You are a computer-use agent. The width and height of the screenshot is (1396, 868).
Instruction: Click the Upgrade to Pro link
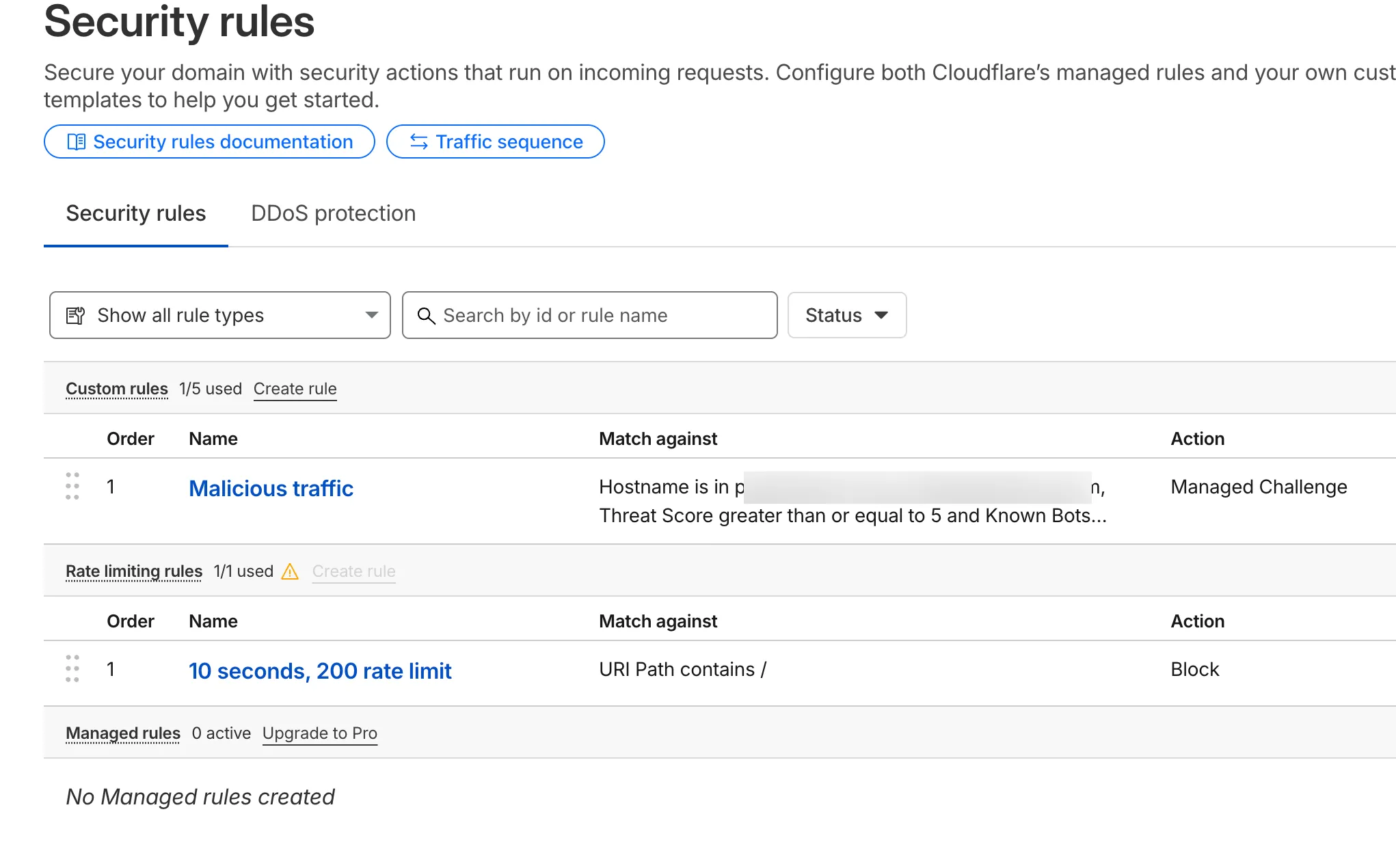tap(319, 733)
